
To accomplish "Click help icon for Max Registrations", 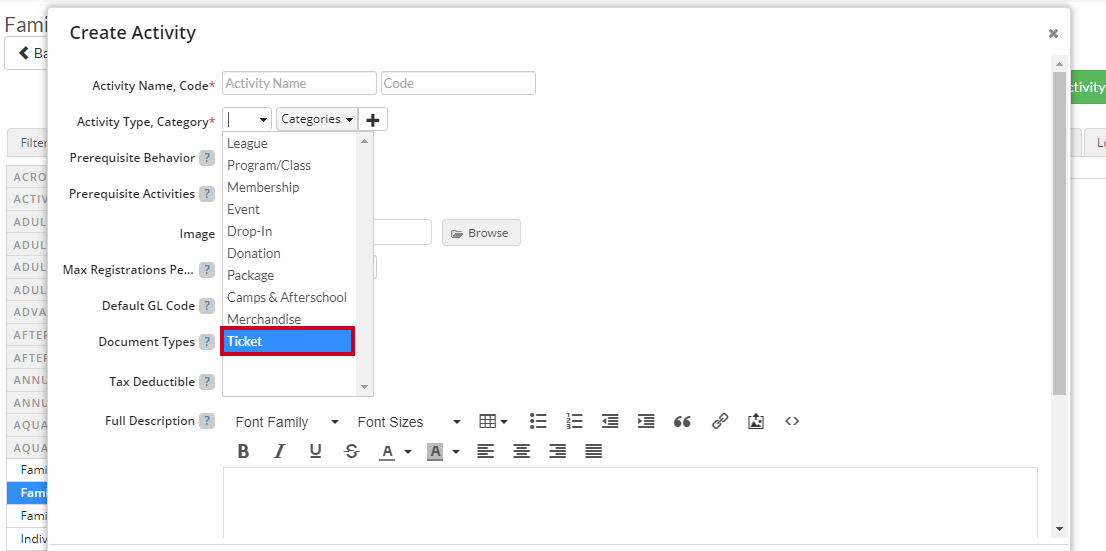I will 207,270.
